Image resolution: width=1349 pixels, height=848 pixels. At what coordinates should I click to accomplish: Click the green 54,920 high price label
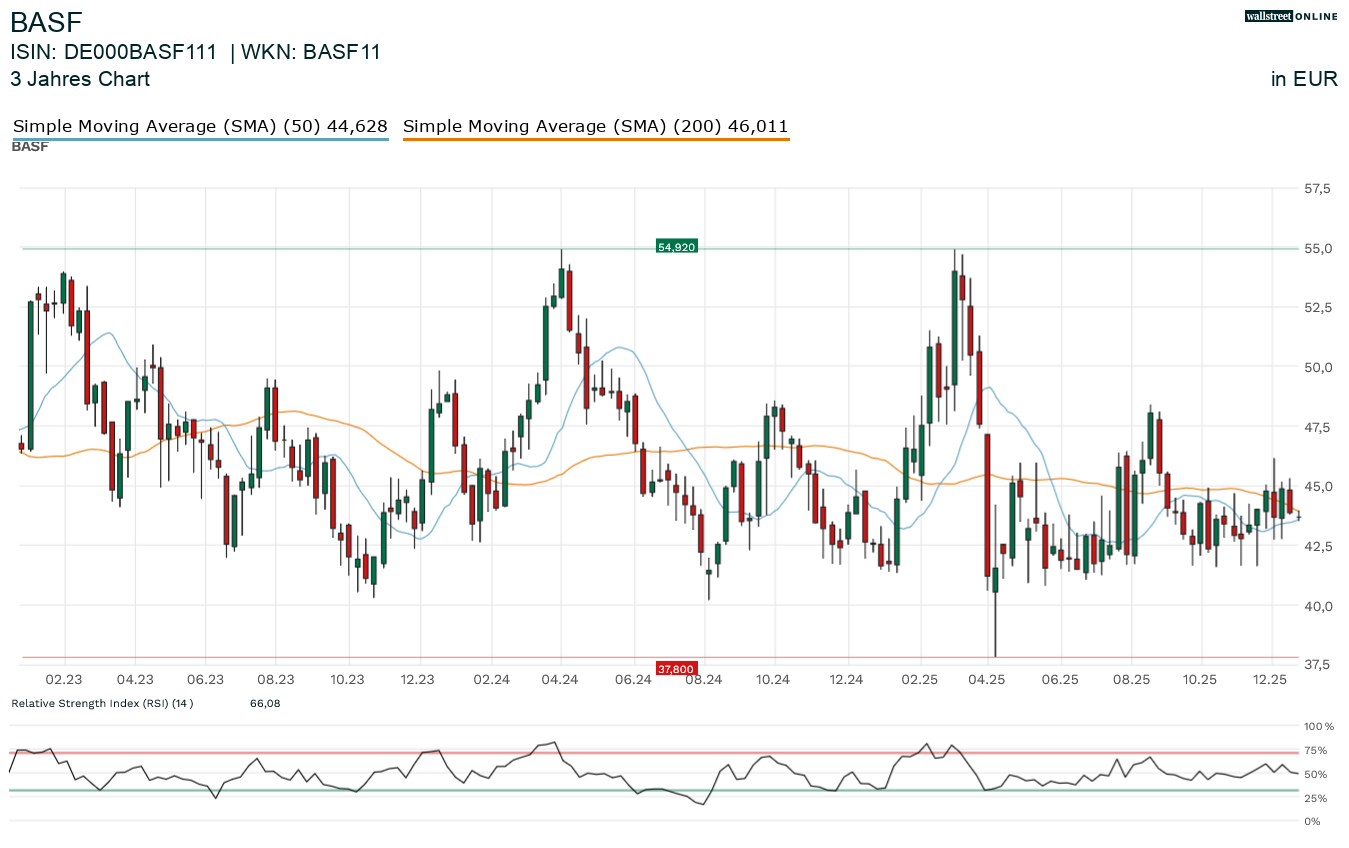coord(675,246)
